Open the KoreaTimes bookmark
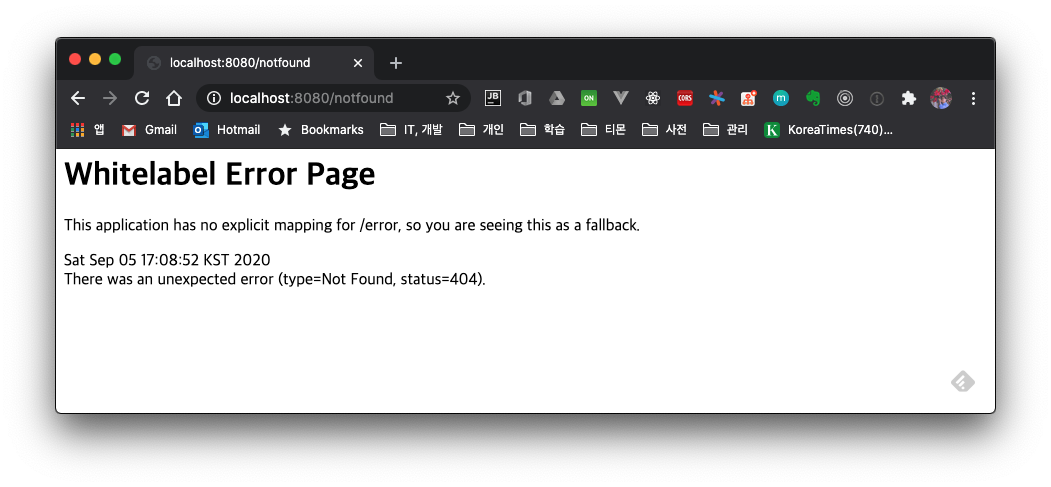Viewport: 1051px width, 487px height. tap(828, 129)
